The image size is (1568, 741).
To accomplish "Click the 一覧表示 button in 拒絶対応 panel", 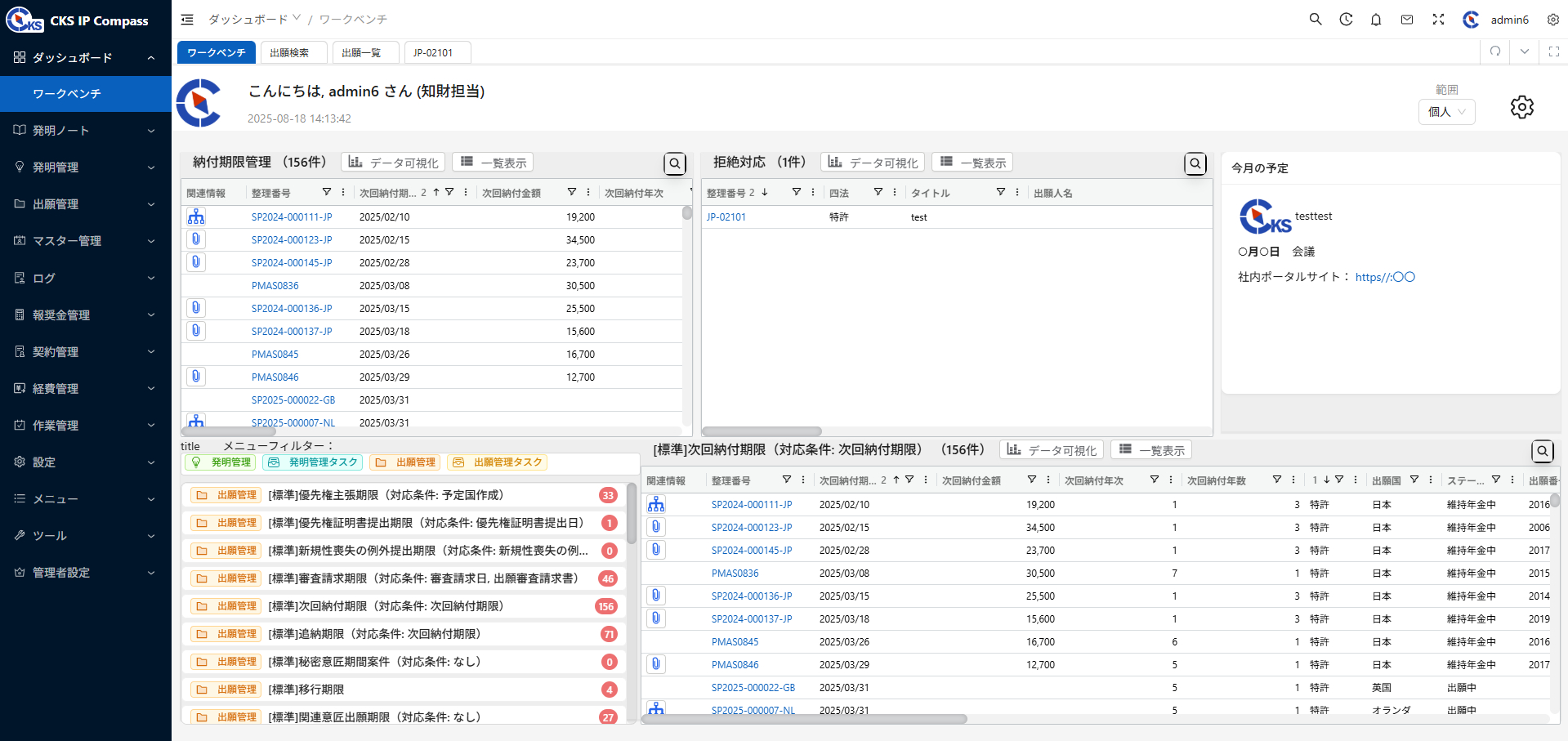I will pyautogui.click(x=972, y=162).
